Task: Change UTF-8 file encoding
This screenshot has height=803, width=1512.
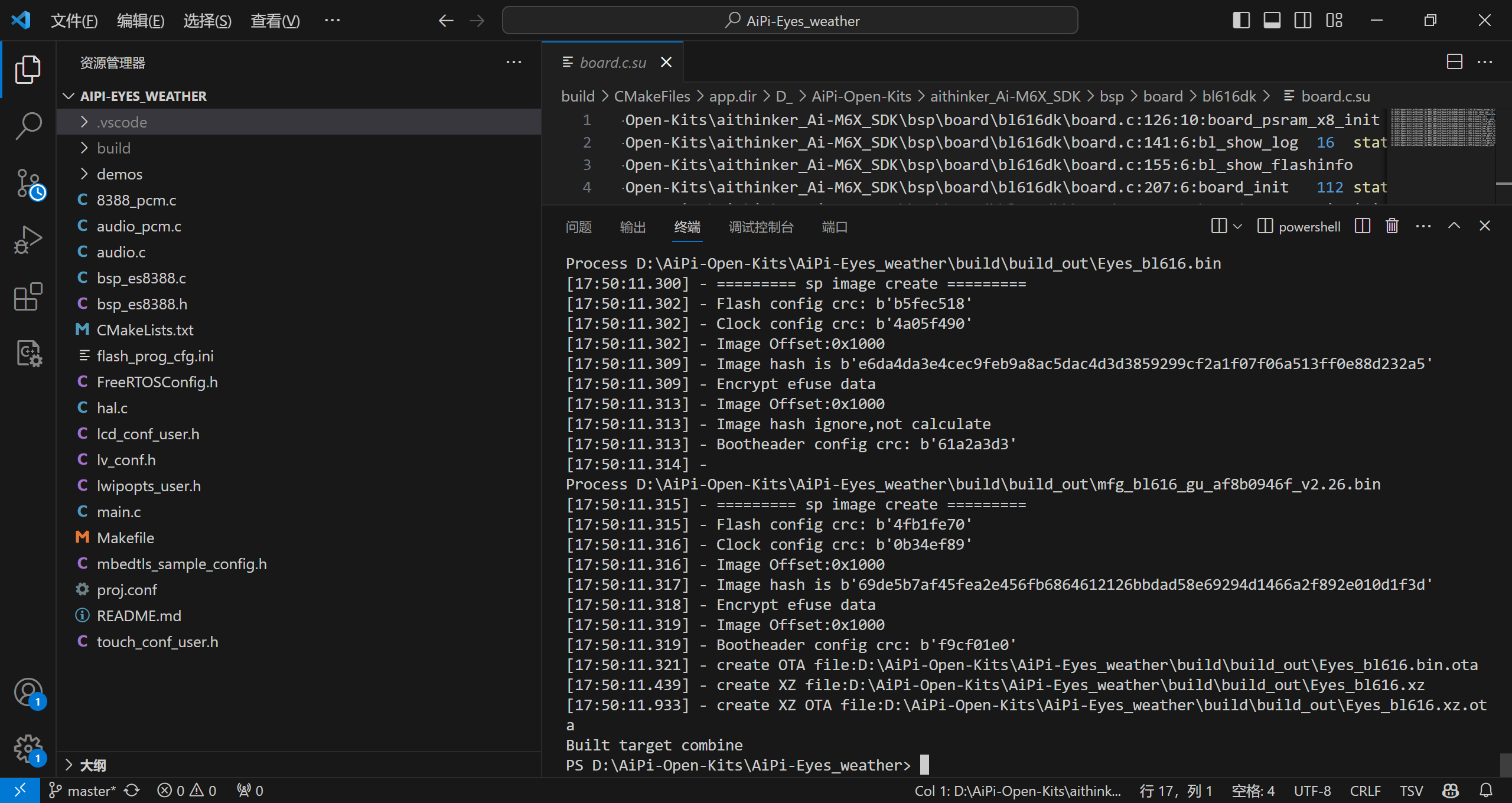Action: click(1312, 790)
